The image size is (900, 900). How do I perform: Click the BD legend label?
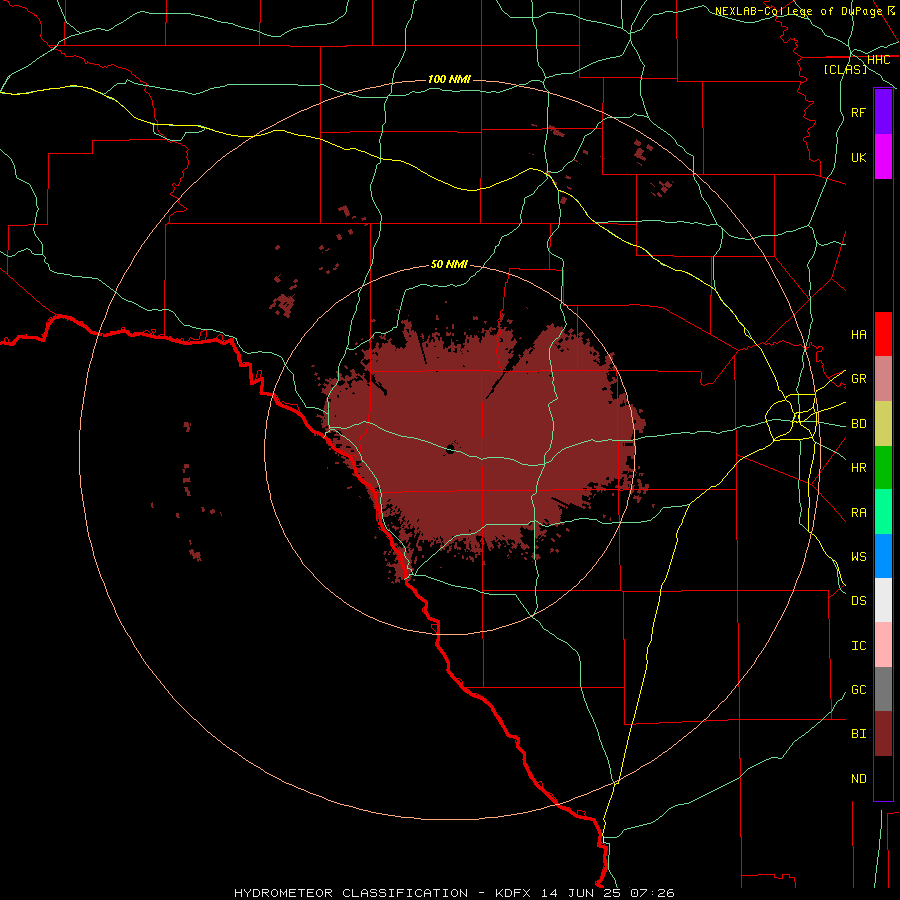click(x=859, y=424)
